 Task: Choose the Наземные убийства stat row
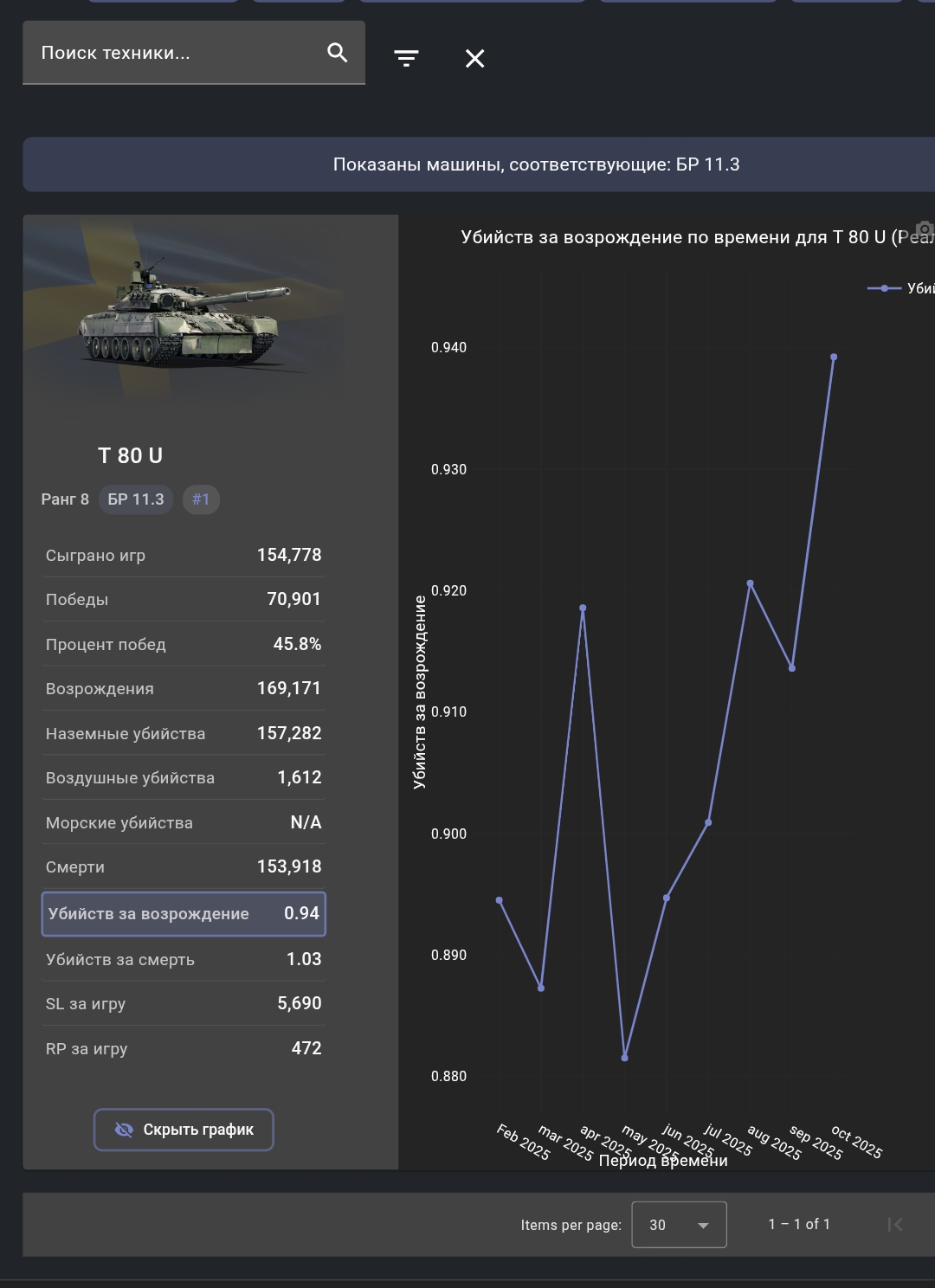pyautogui.click(x=184, y=733)
